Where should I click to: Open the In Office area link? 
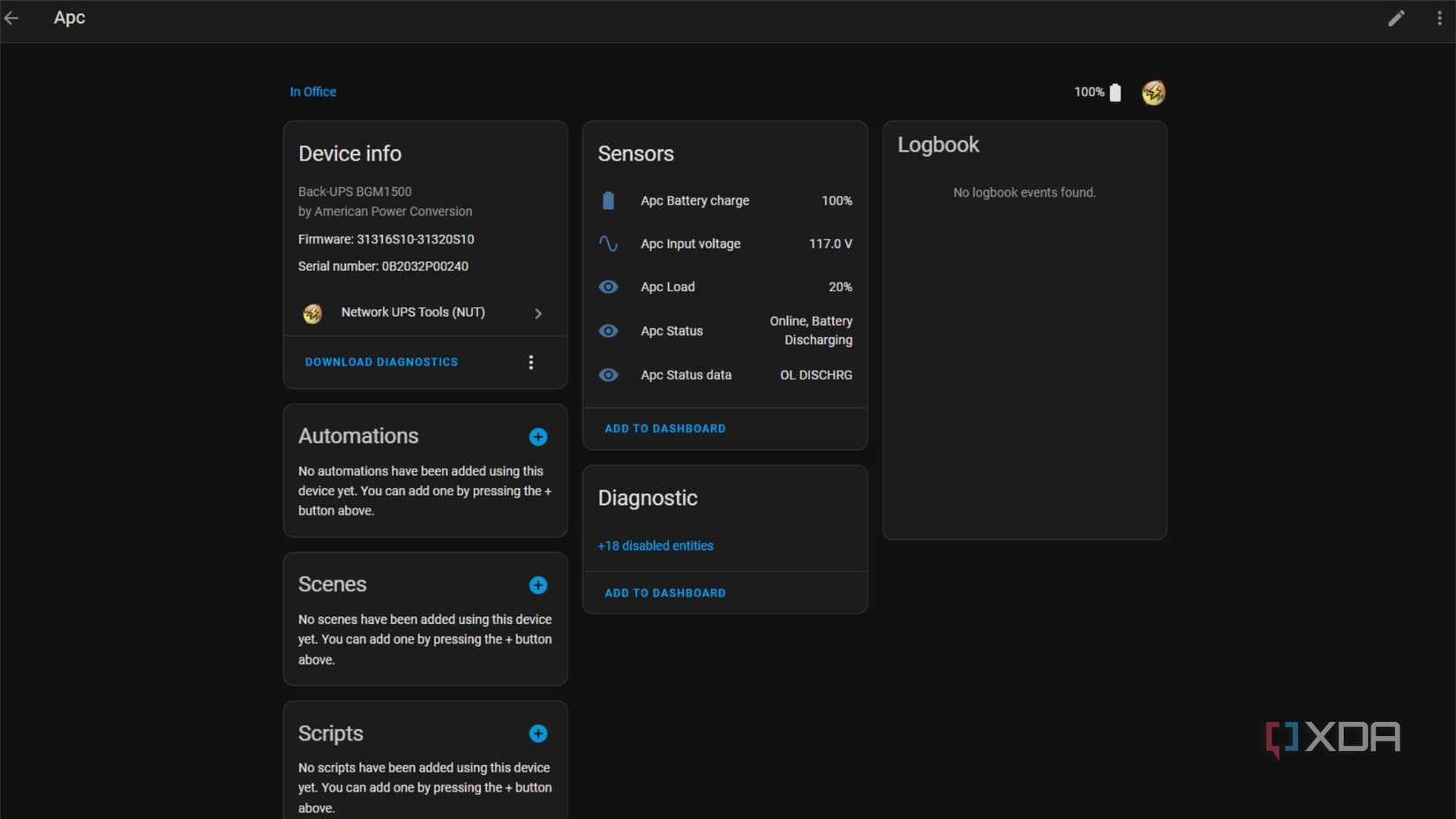[x=313, y=92]
